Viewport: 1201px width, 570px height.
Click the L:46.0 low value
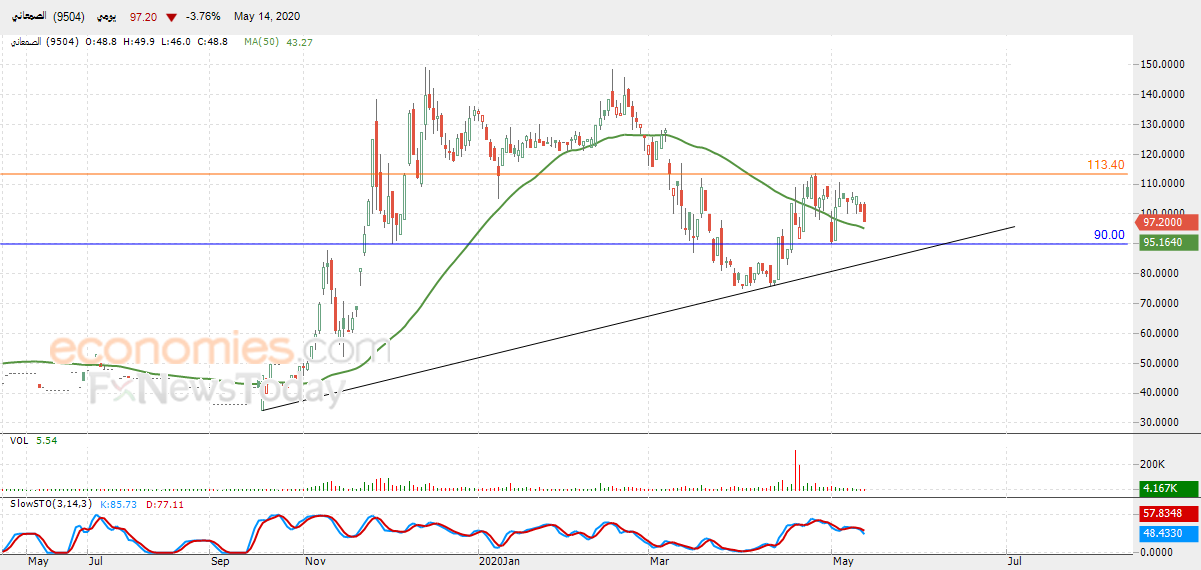(178, 42)
